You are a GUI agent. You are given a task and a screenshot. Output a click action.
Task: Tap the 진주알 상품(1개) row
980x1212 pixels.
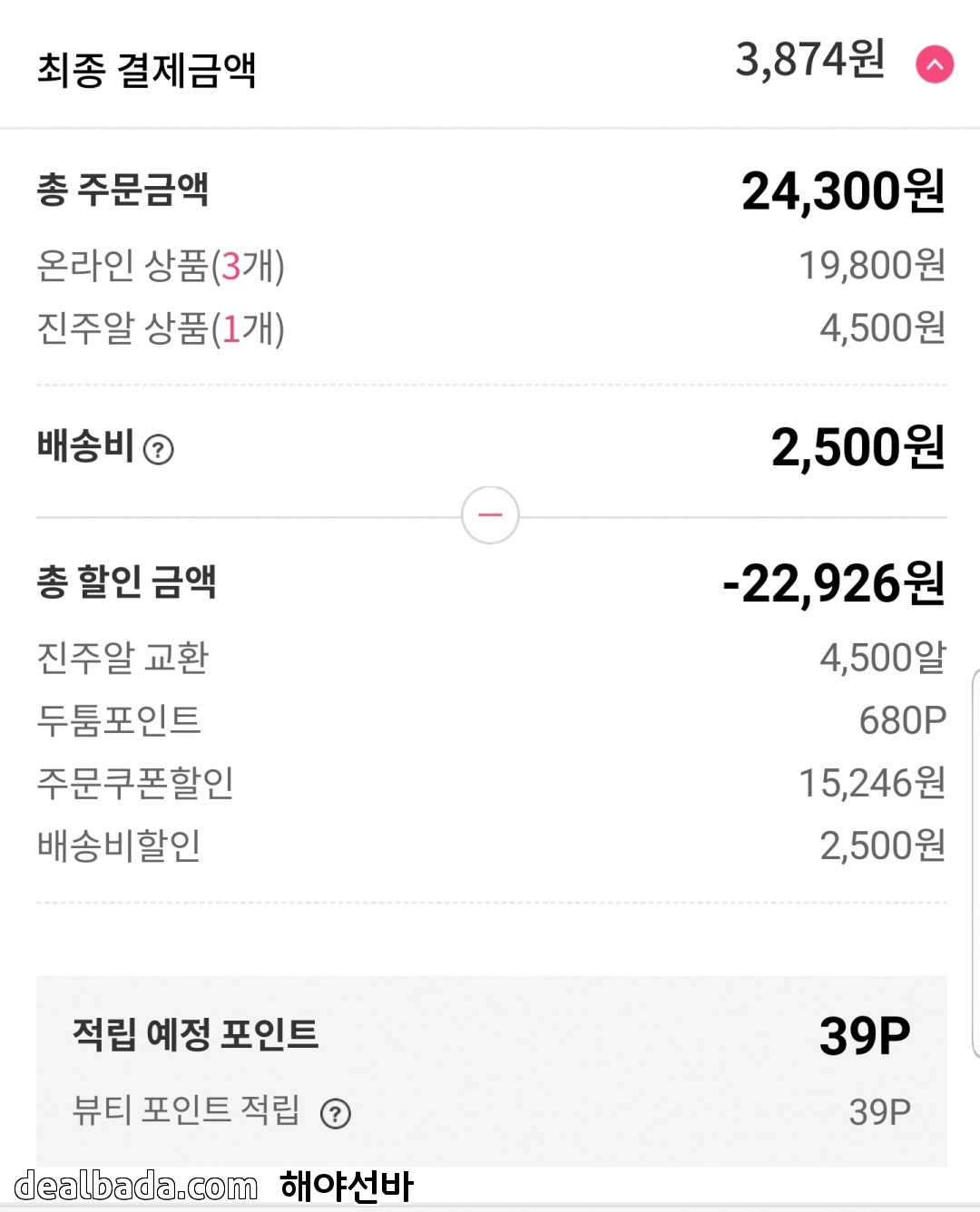161,328
